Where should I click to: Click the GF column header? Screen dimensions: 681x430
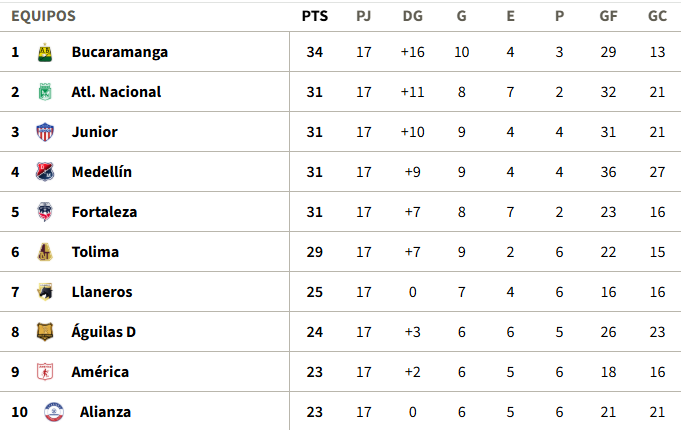click(x=608, y=16)
